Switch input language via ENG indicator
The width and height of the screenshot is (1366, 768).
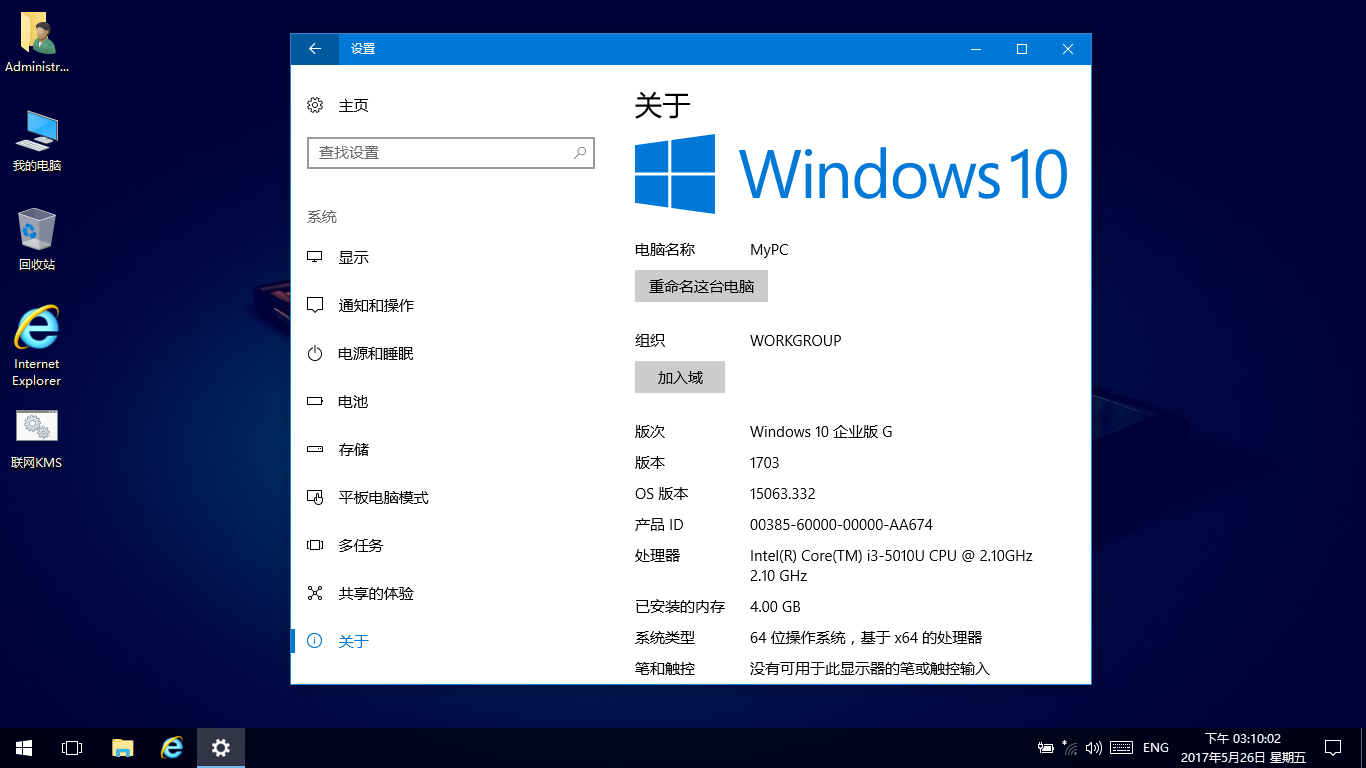click(1156, 748)
